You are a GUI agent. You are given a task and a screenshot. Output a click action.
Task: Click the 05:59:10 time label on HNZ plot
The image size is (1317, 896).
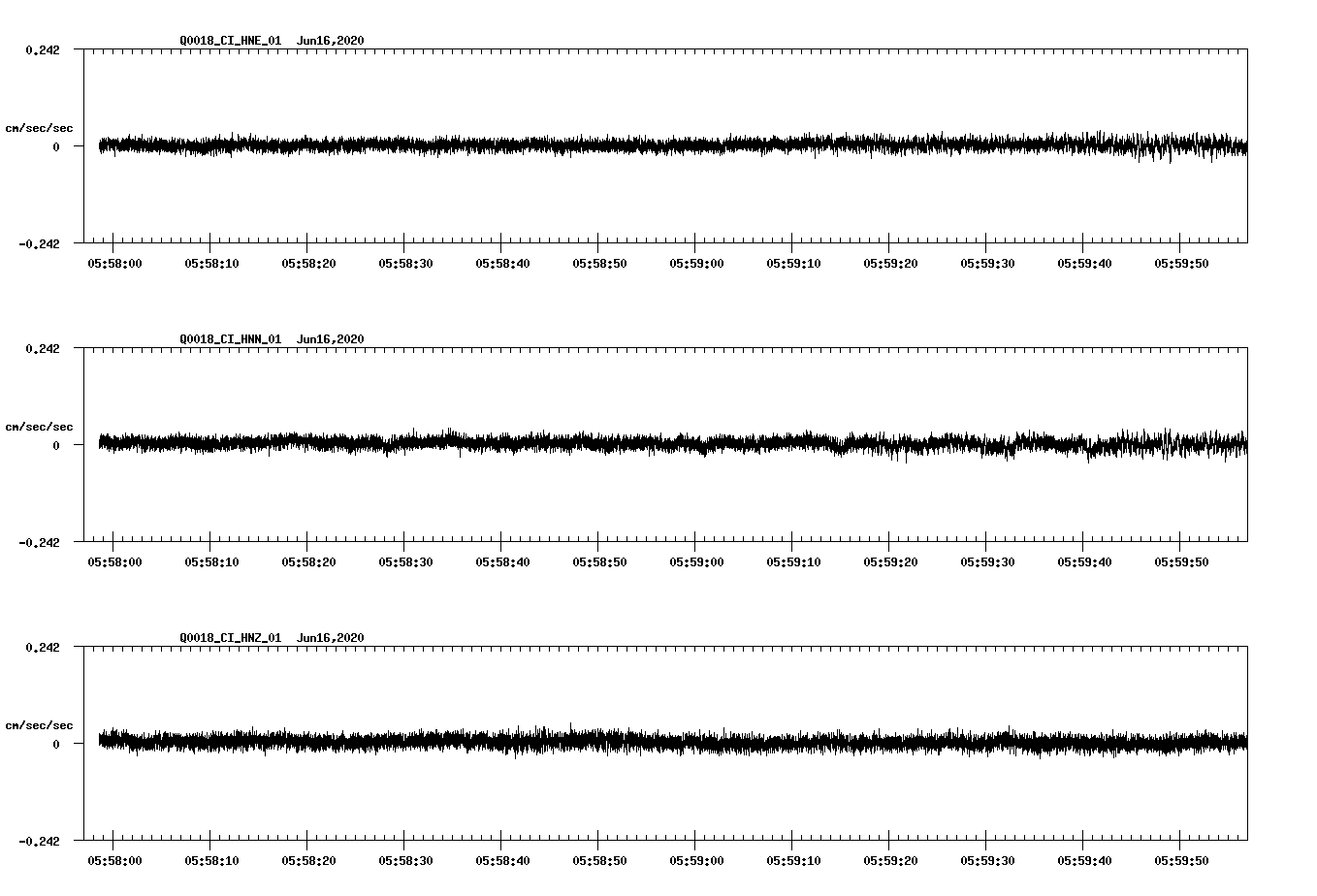793,861
